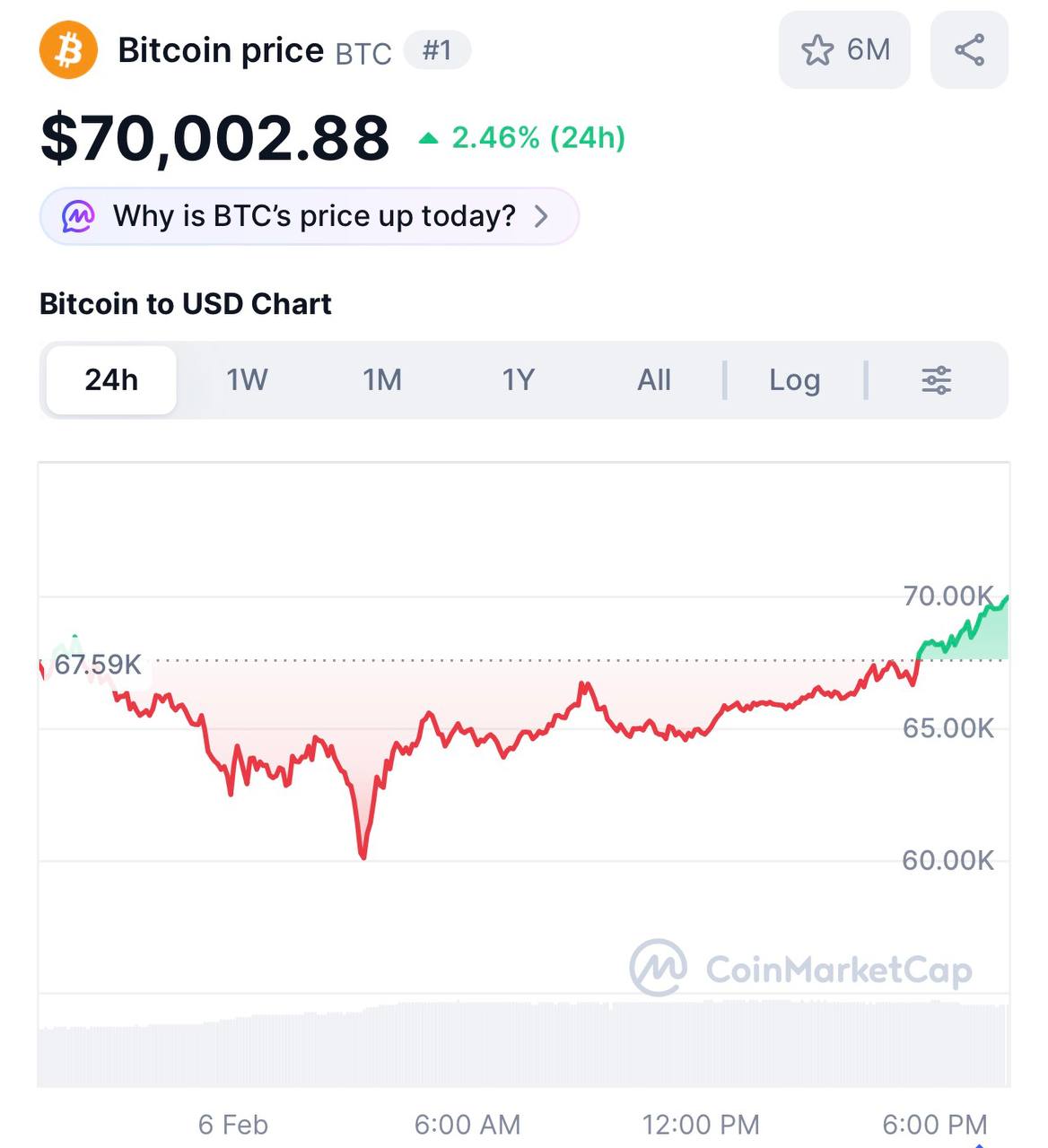Click the 2.46% (24h) change label
Image resolution: width=1048 pixels, height=1148 pixels.
(x=538, y=138)
